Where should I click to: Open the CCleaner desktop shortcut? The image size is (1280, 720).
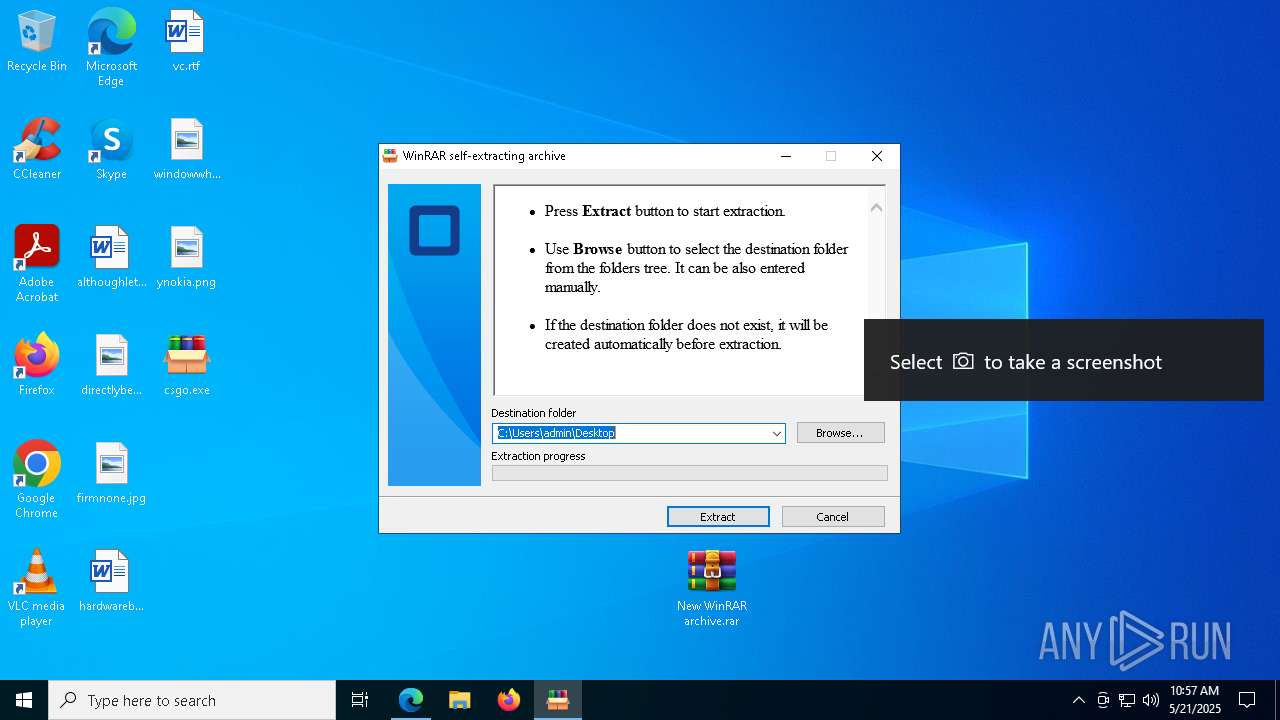(x=37, y=149)
